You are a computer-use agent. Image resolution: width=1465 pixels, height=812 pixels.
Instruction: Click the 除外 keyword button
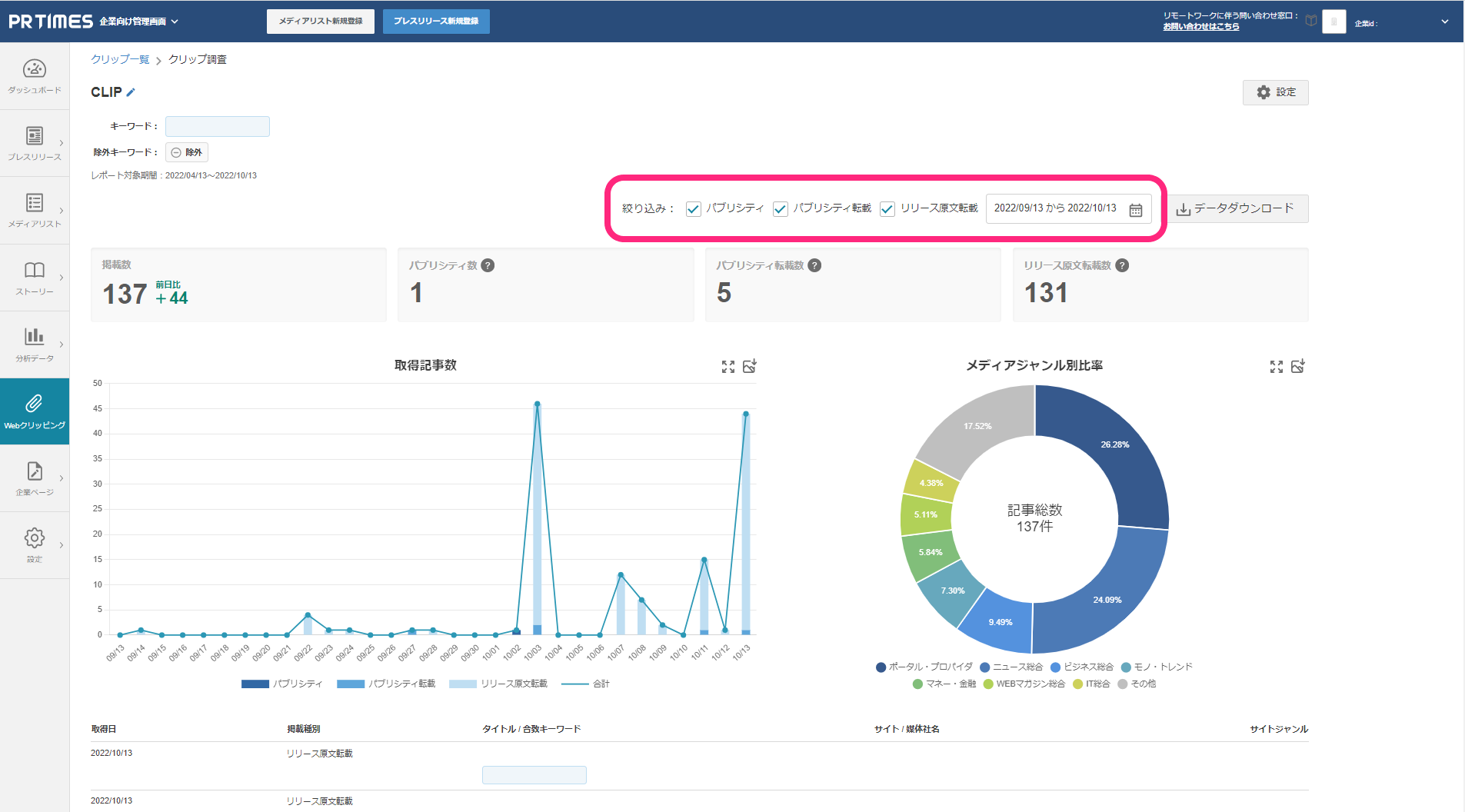pyautogui.click(x=187, y=152)
